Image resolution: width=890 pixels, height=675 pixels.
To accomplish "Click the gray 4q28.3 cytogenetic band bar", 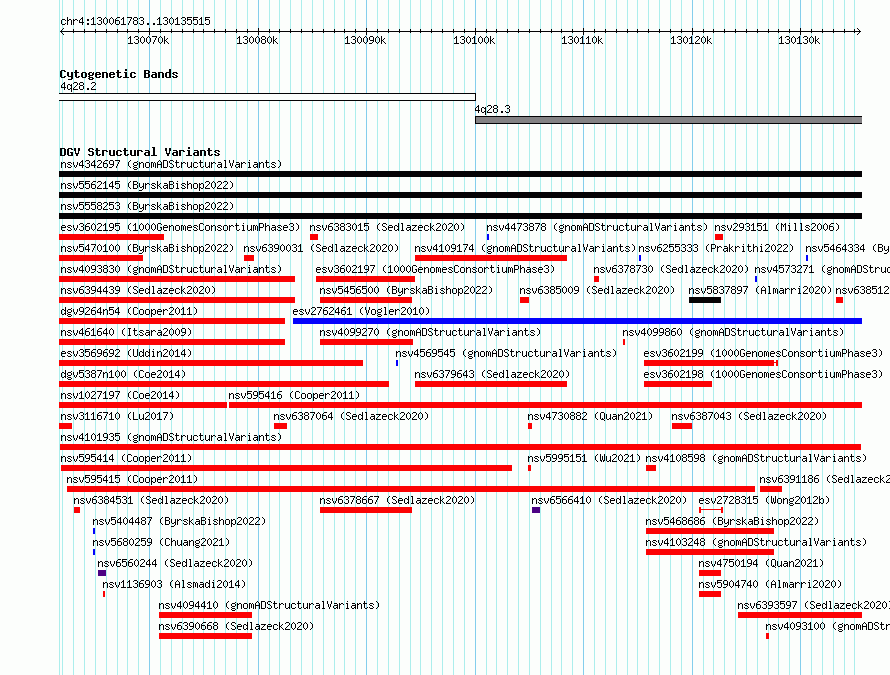I will (x=669, y=120).
